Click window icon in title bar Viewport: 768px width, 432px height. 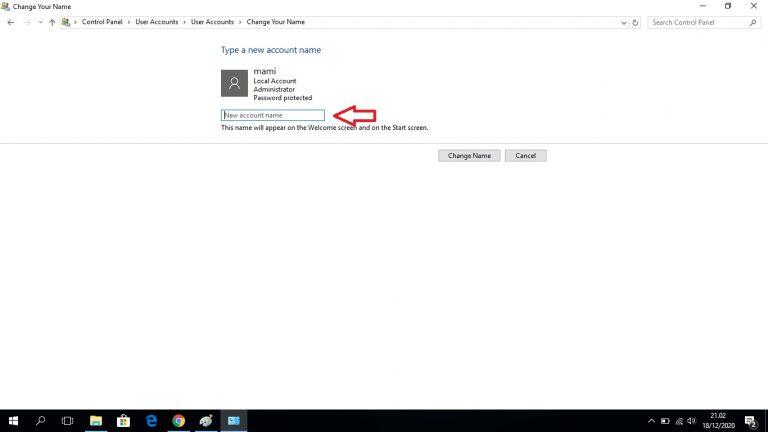5,6
